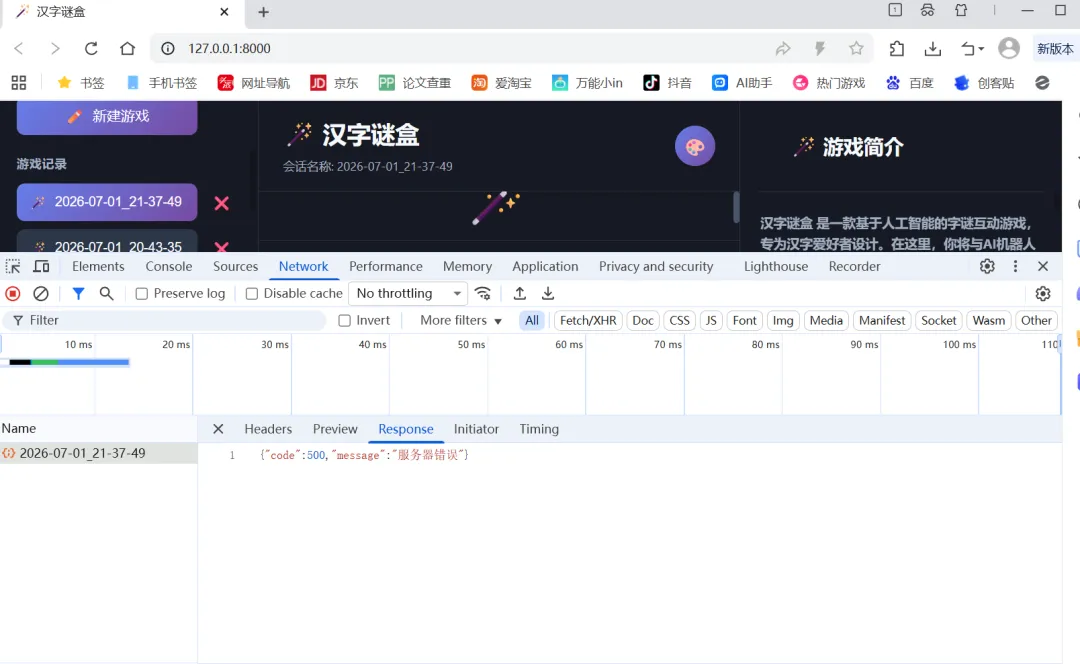Open network conditions wifi icon
The height and width of the screenshot is (664, 1080).
pyautogui.click(x=483, y=293)
